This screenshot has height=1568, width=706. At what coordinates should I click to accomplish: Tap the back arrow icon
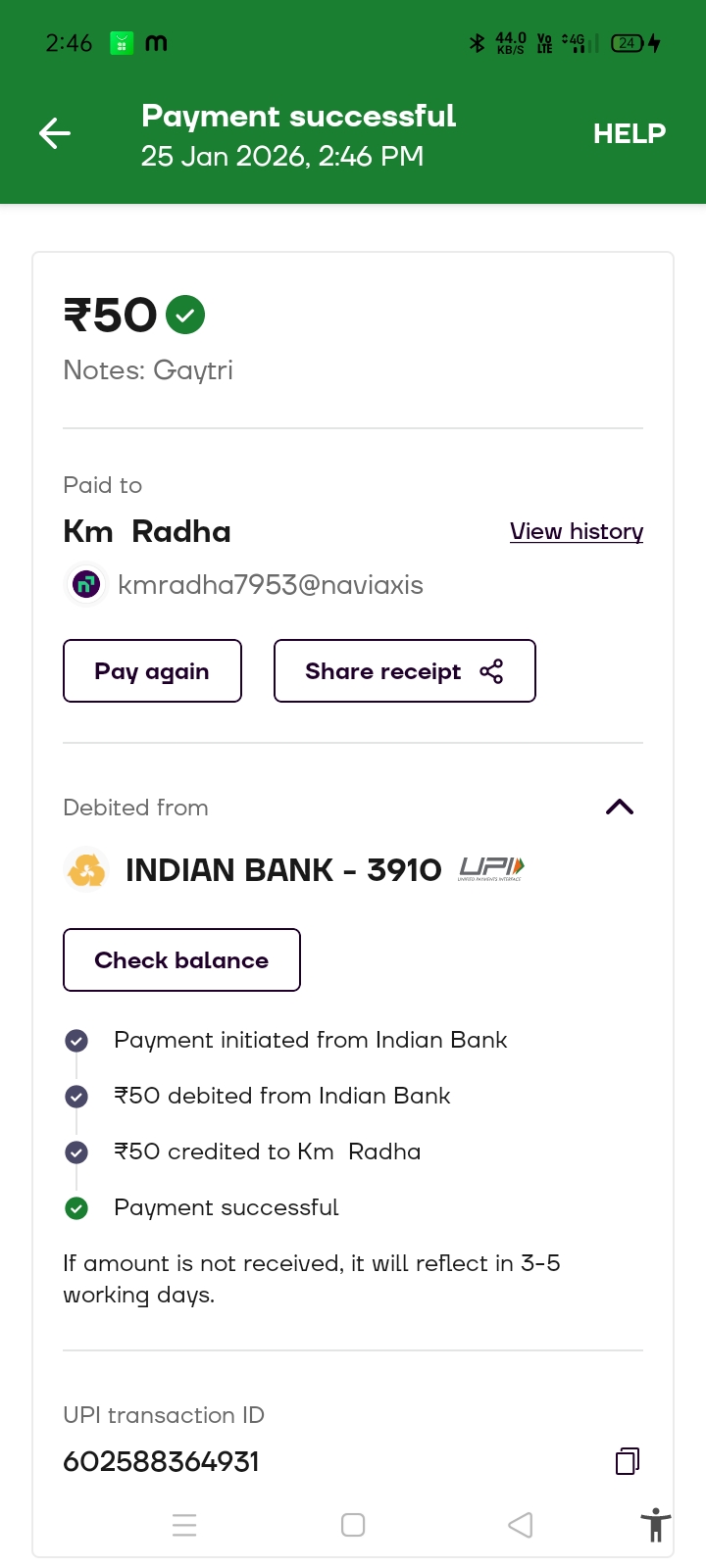[x=55, y=133]
